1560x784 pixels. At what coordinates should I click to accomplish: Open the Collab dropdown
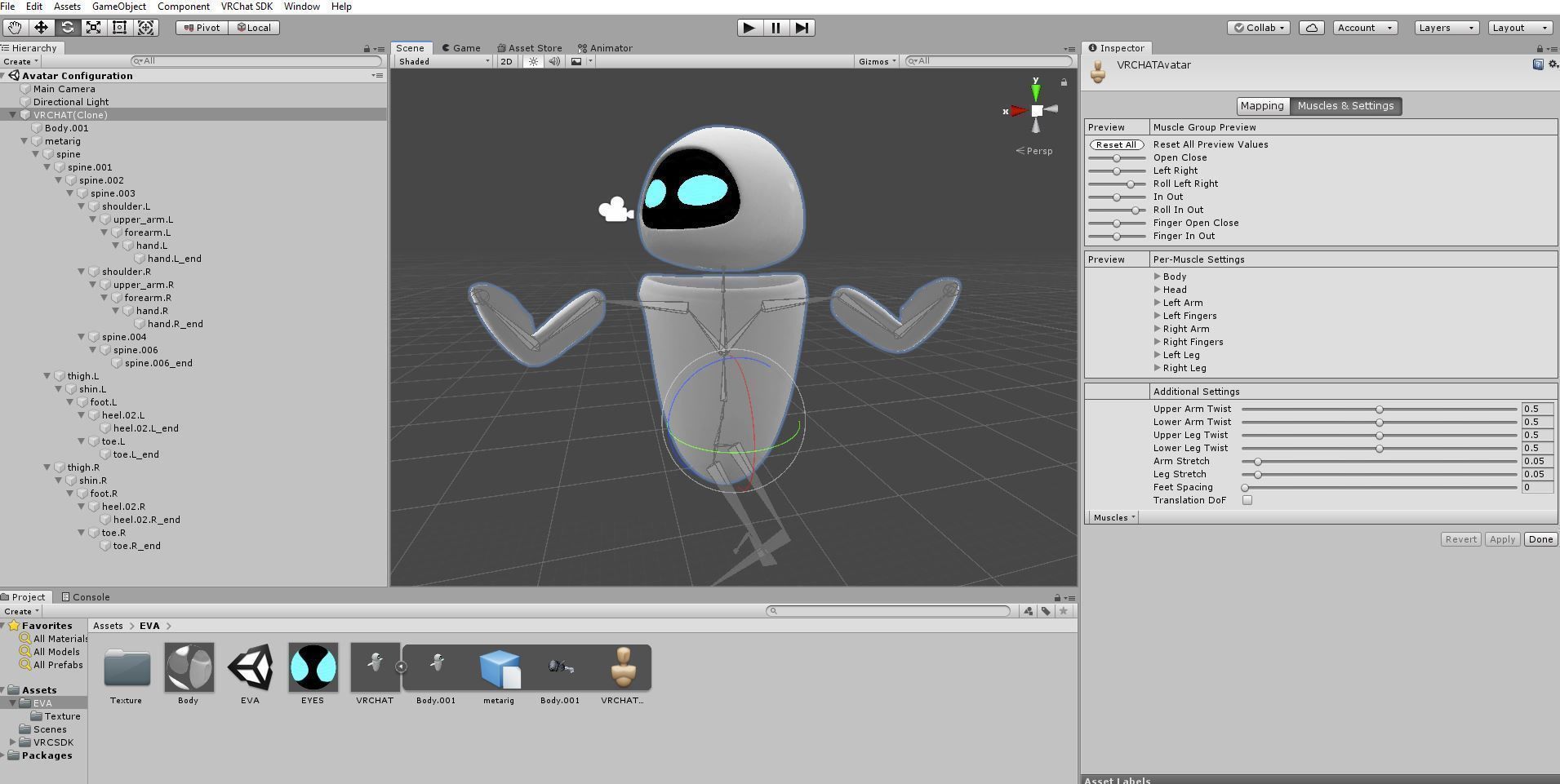coord(1258,28)
